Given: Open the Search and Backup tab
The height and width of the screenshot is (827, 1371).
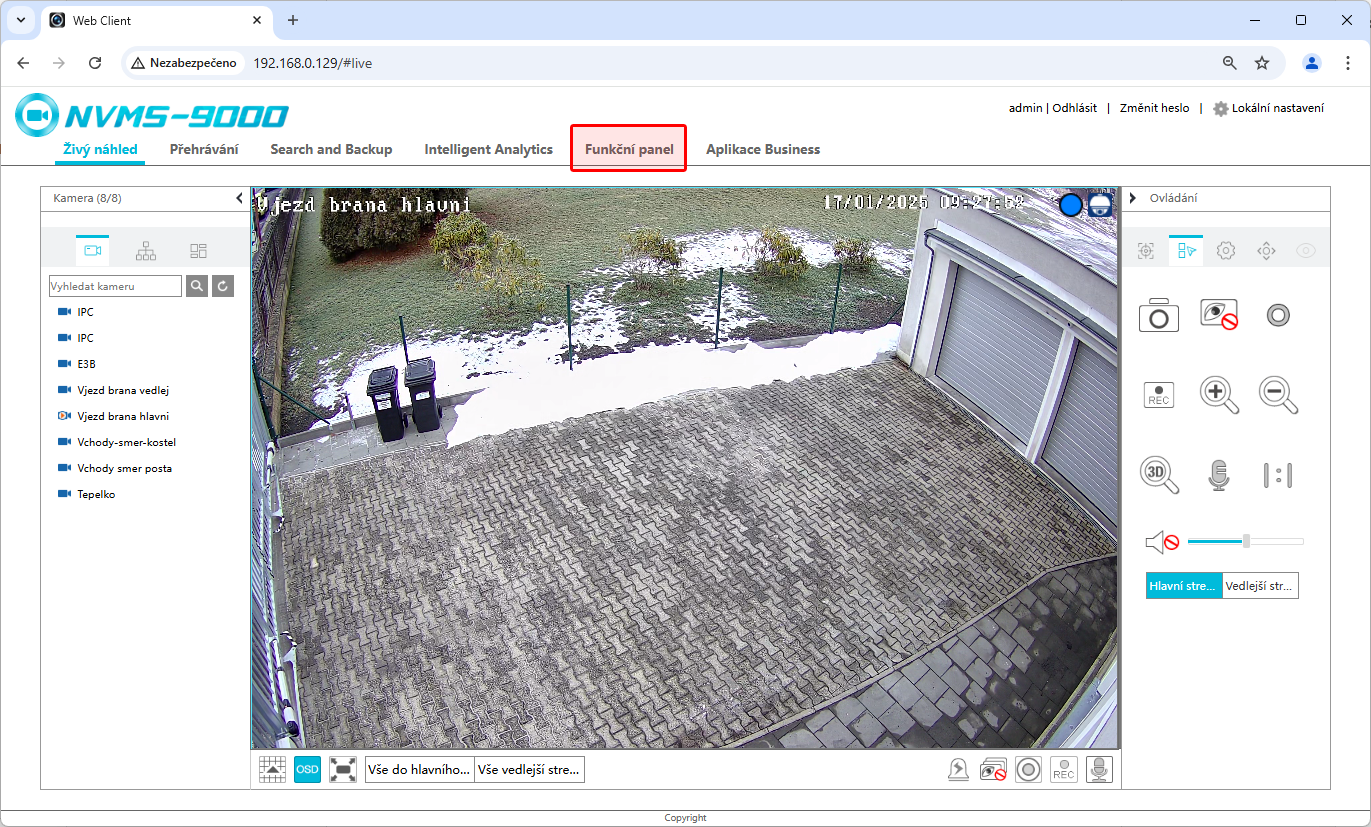Looking at the screenshot, I should tap(331, 149).
